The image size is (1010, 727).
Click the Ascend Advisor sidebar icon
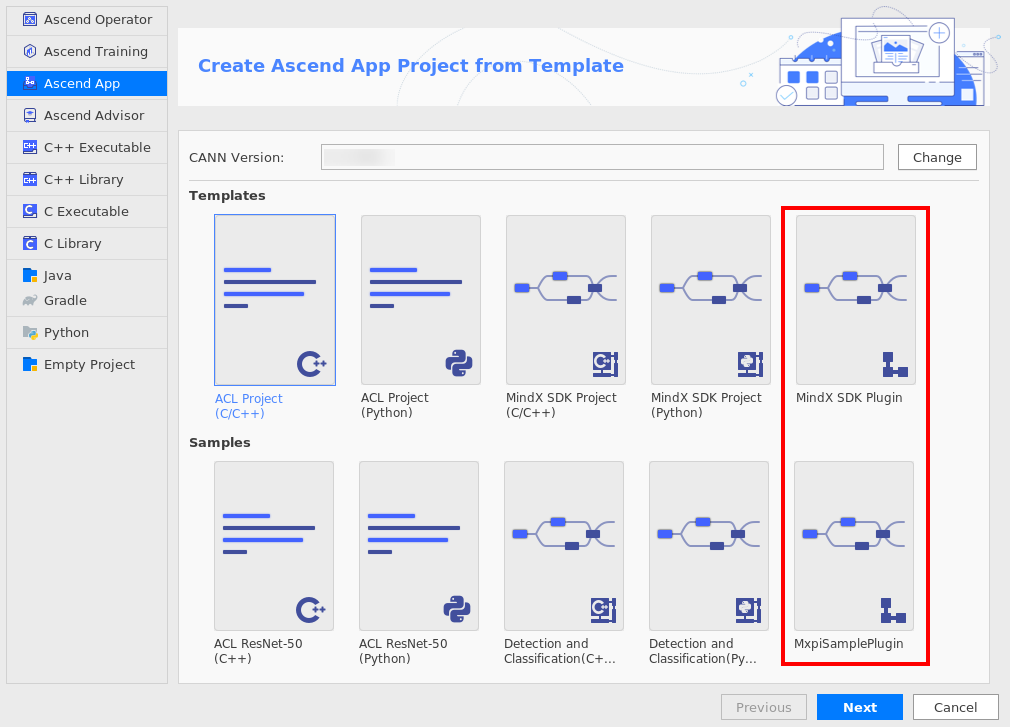pyautogui.click(x=30, y=115)
